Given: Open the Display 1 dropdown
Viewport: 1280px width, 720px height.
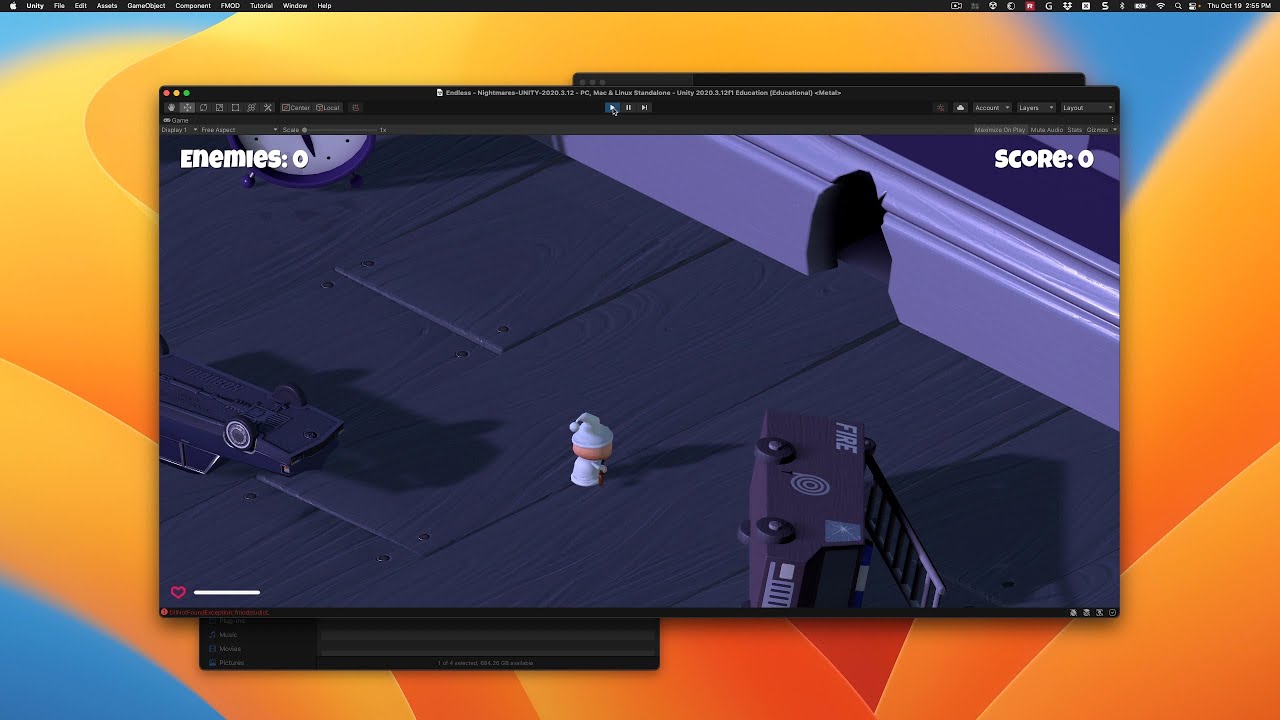Looking at the screenshot, I should tap(180, 130).
